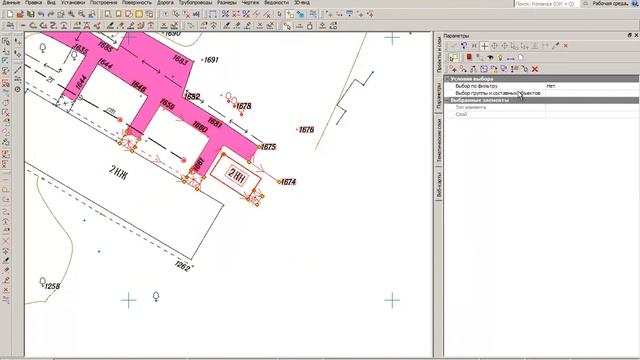This screenshot has width=640, height=360.
Task: Open the Построения menu
Action: tap(103, 2)
